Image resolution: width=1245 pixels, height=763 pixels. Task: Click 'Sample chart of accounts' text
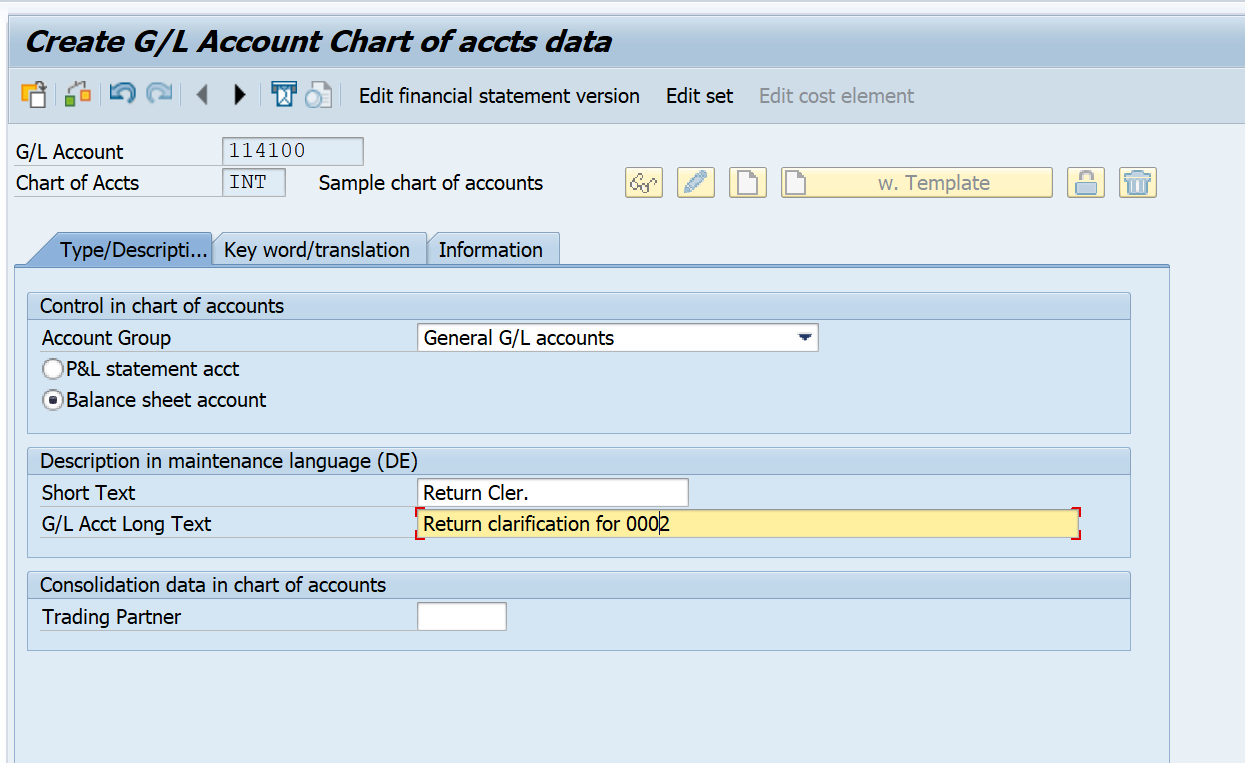tap(431, 183)
